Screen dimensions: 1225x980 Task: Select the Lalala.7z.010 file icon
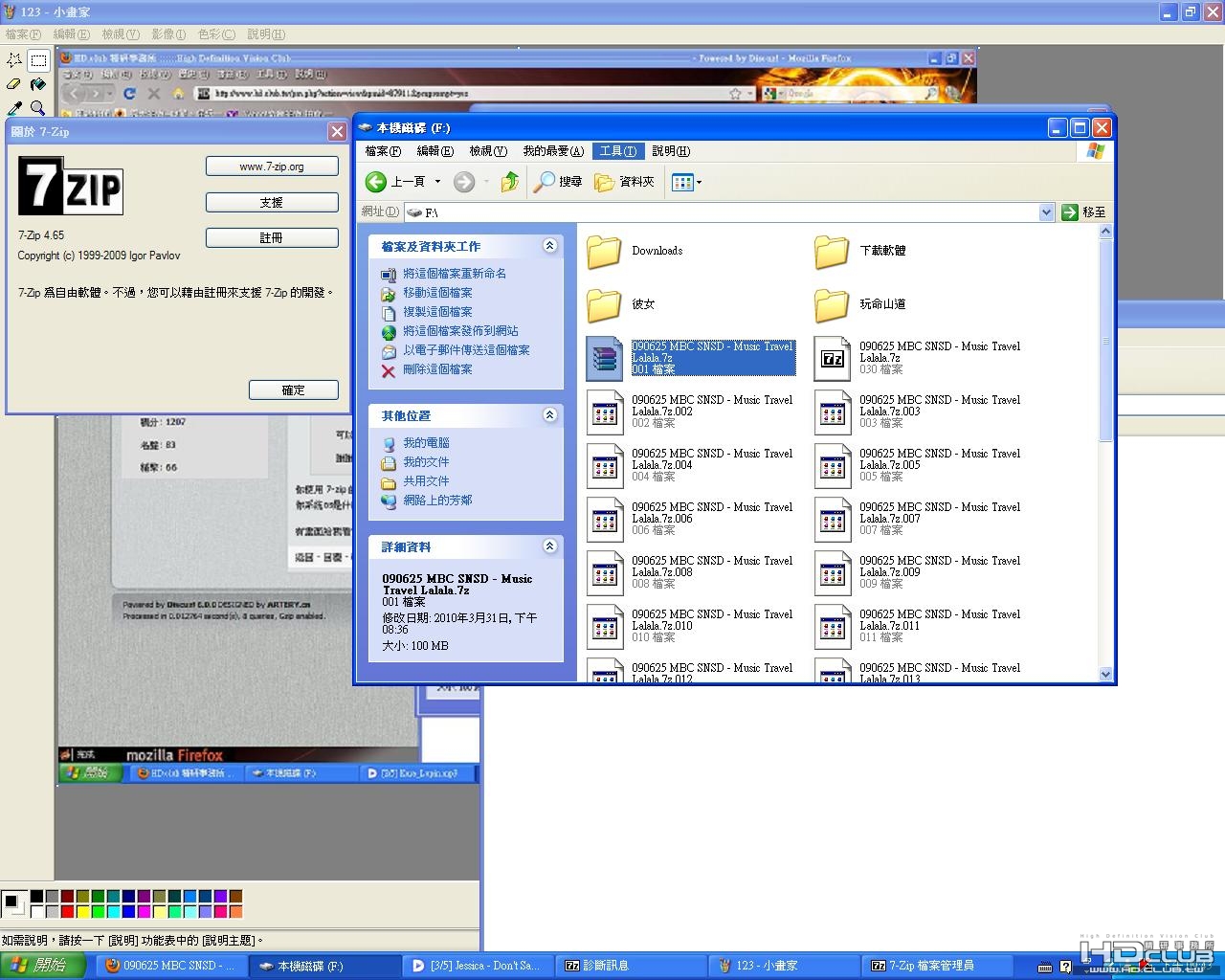coord(605,627)
